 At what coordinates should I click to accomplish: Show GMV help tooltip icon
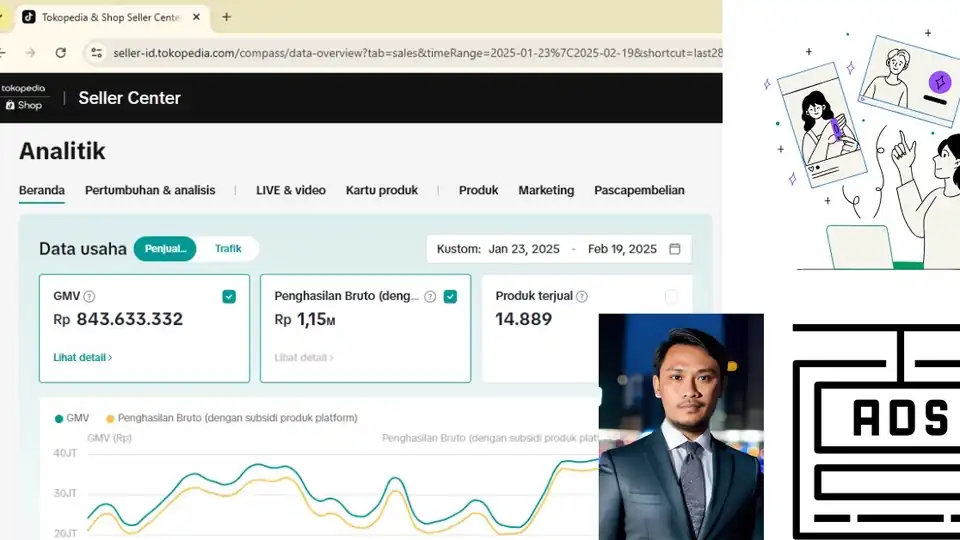(89, 297)
